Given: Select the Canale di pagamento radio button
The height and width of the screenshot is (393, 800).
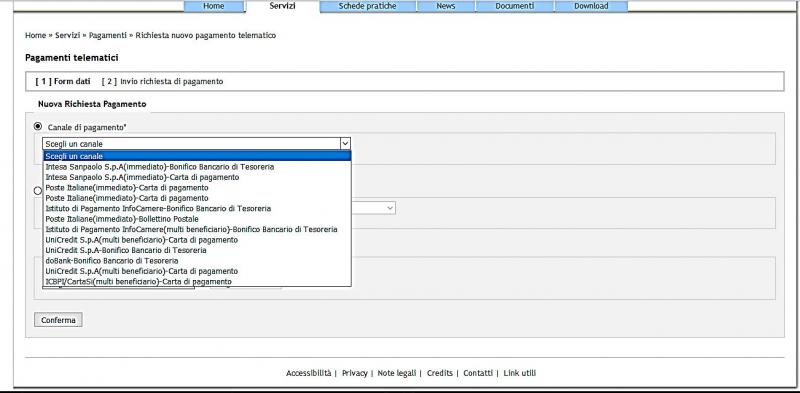Looking at the screenshot, I should pos(38,126).
